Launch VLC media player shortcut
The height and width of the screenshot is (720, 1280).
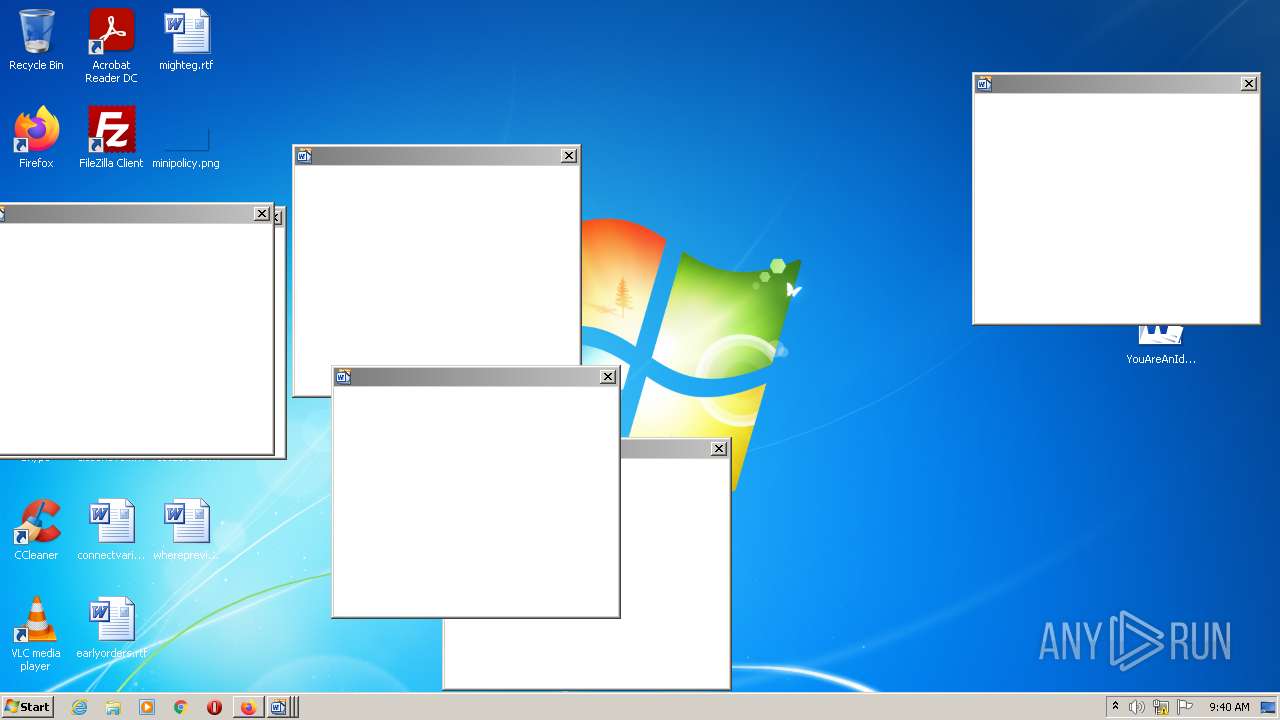(x=36, y=634)
